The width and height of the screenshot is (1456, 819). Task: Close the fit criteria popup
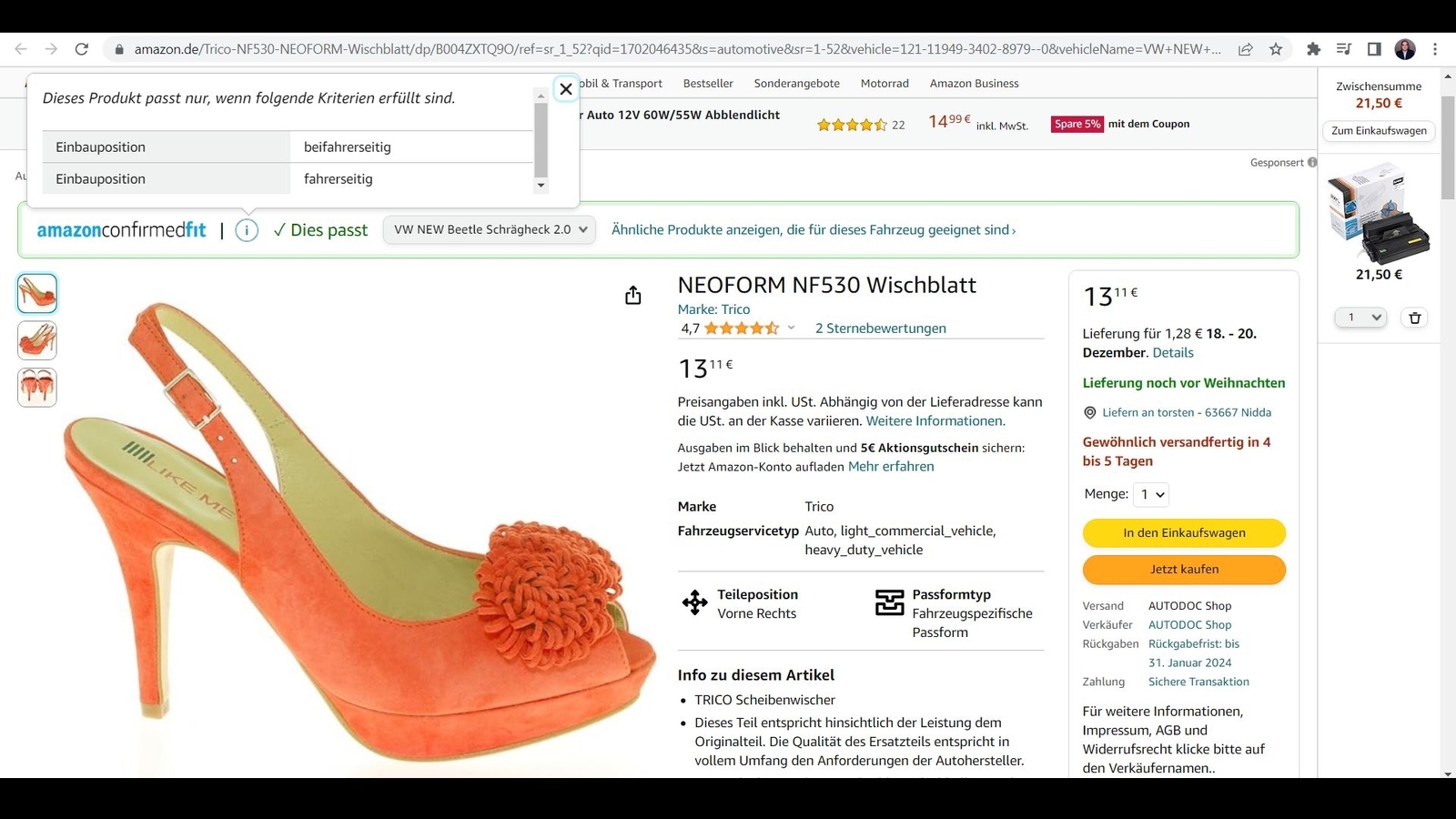(x=566, y=89)
